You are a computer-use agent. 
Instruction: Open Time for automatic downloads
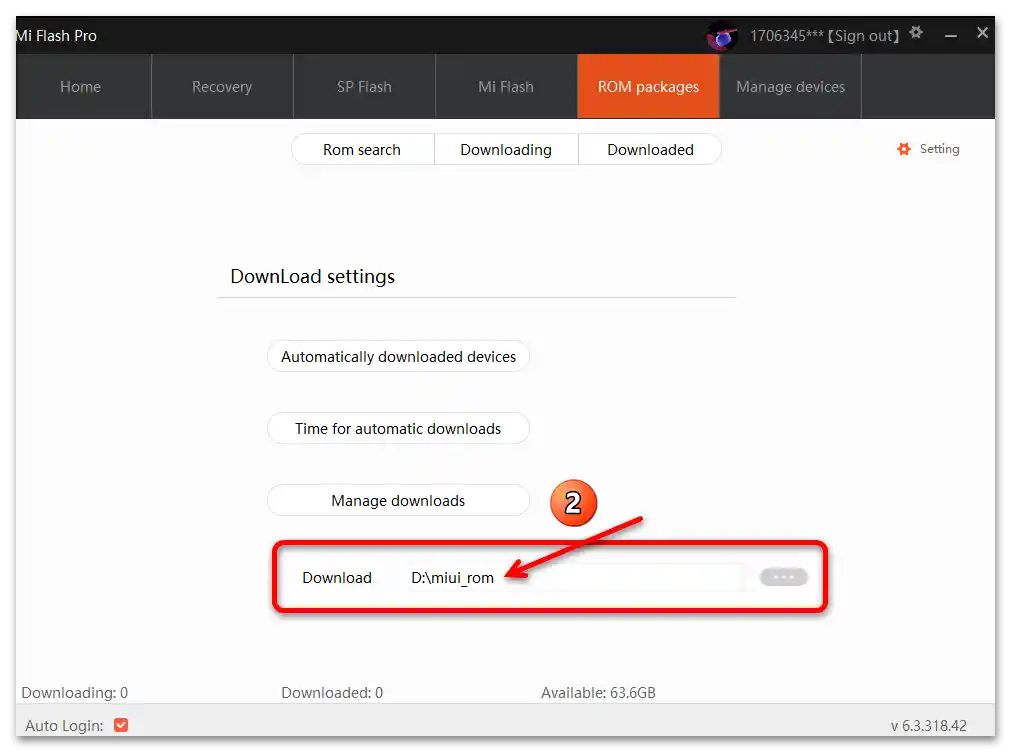[398, 428]
